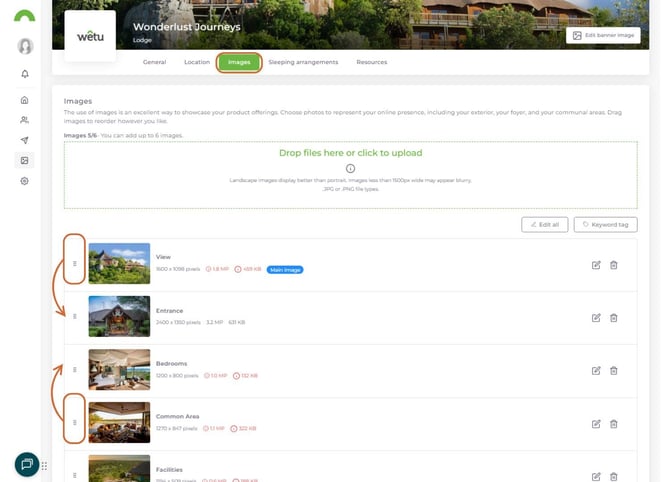Open the chat widget bubble
This screenshot has height=482, width=670.
coord(27,464)
